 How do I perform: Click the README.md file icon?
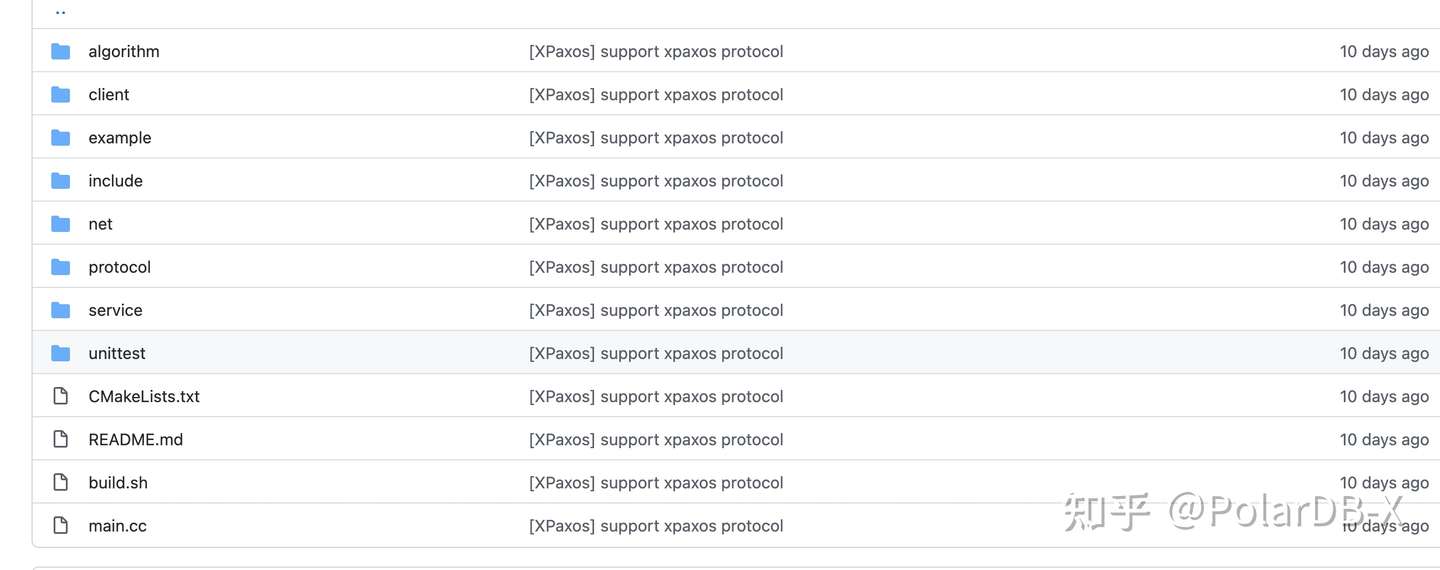[x=61, y=439]
